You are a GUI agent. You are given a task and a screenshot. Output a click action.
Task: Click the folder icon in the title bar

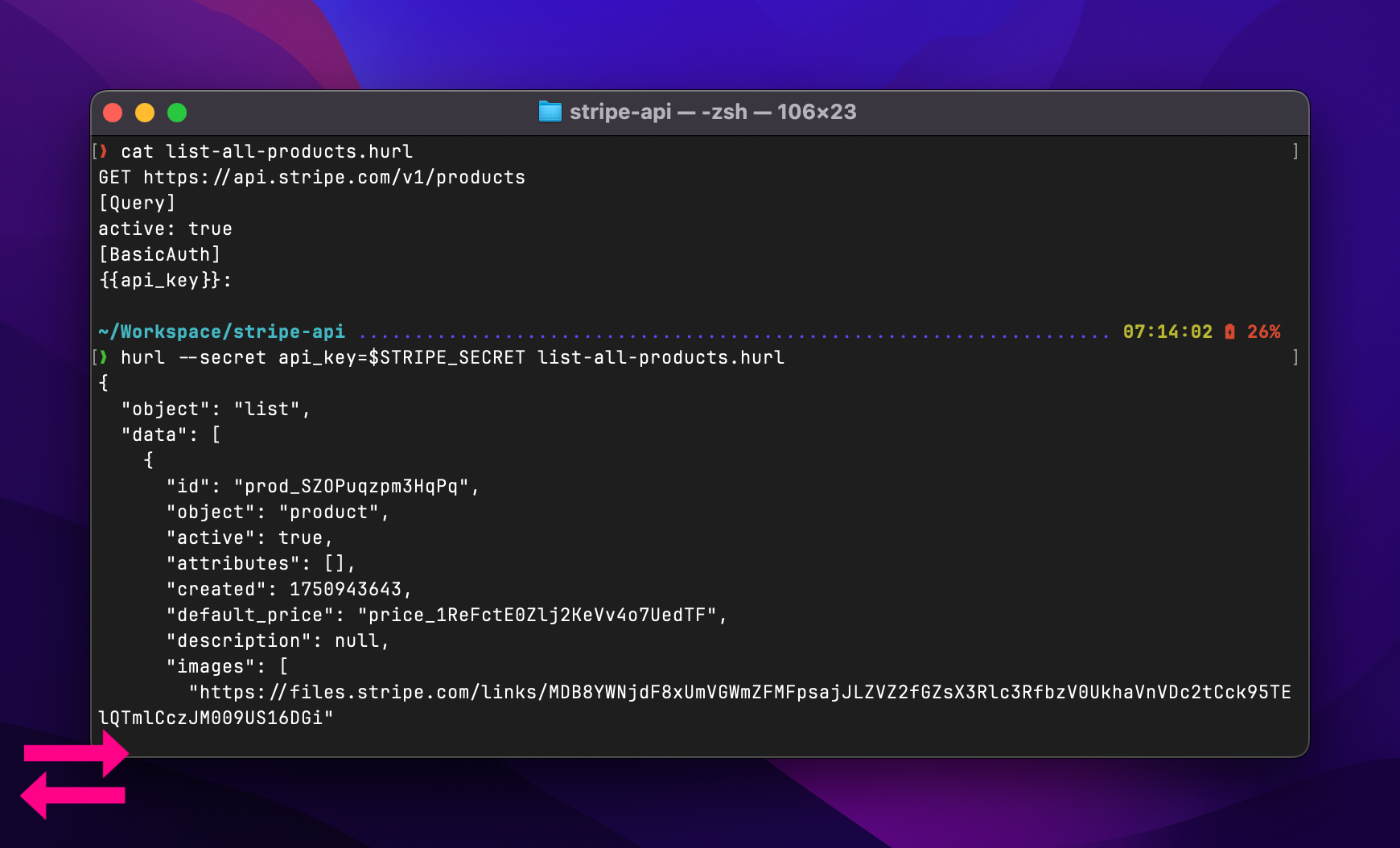550,112
